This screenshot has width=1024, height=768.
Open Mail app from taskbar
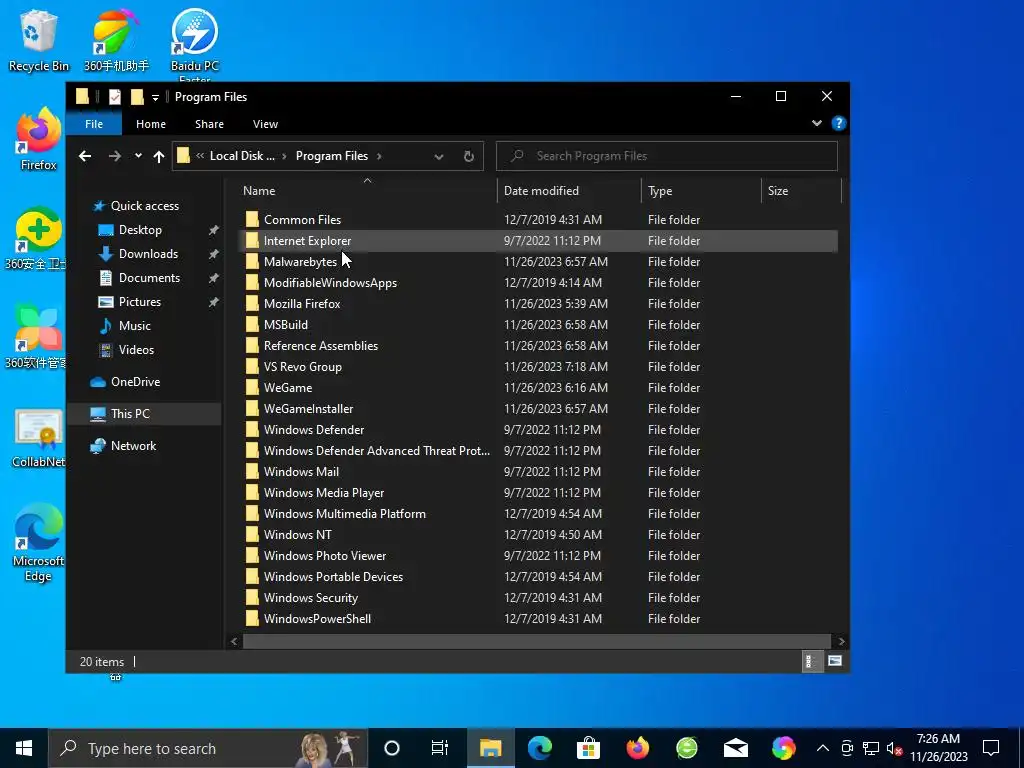(736, 748)
